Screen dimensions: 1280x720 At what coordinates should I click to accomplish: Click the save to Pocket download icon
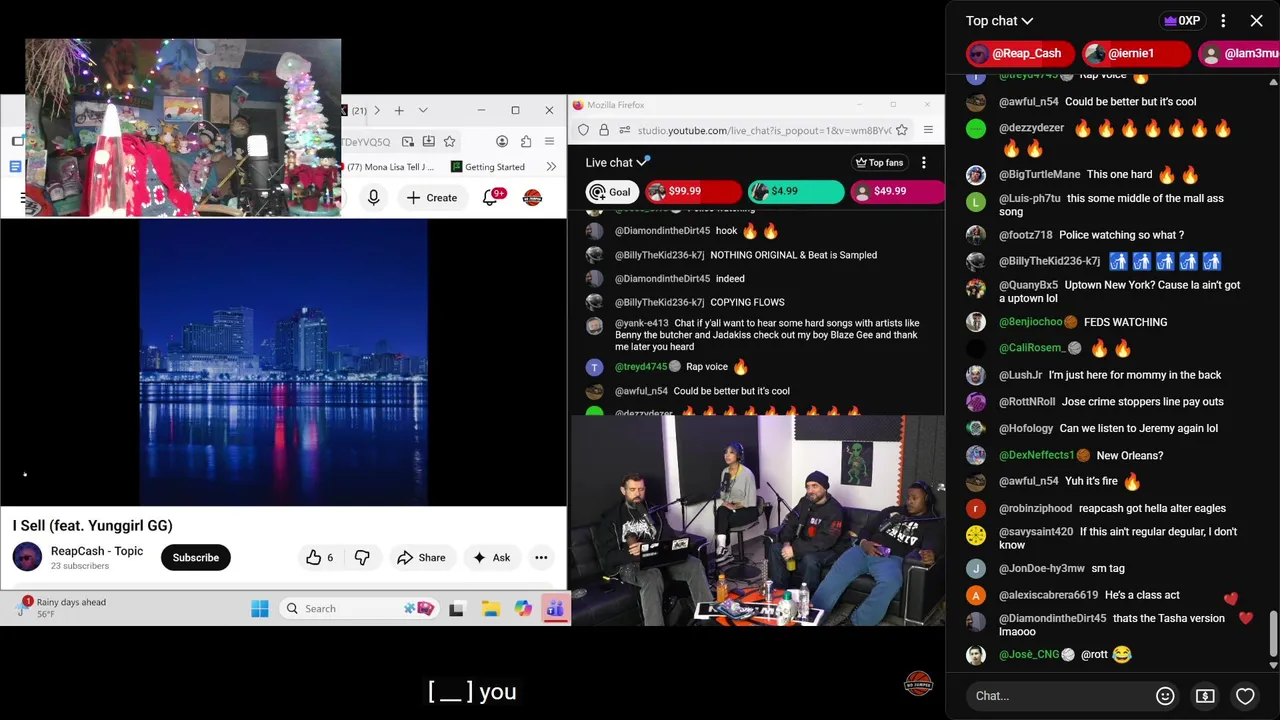(x=428, y=142)
